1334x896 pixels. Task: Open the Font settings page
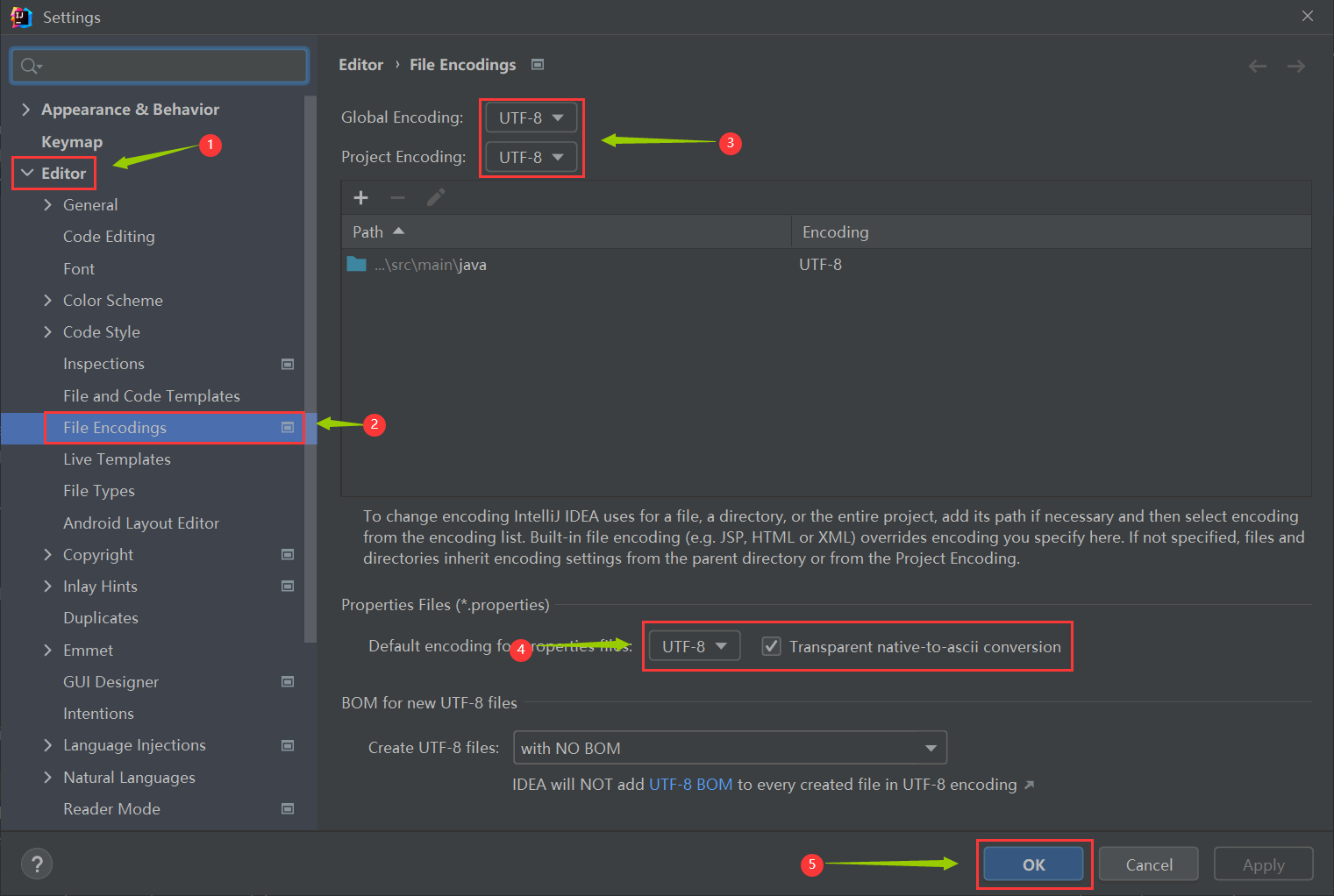(x=79, y=269)
